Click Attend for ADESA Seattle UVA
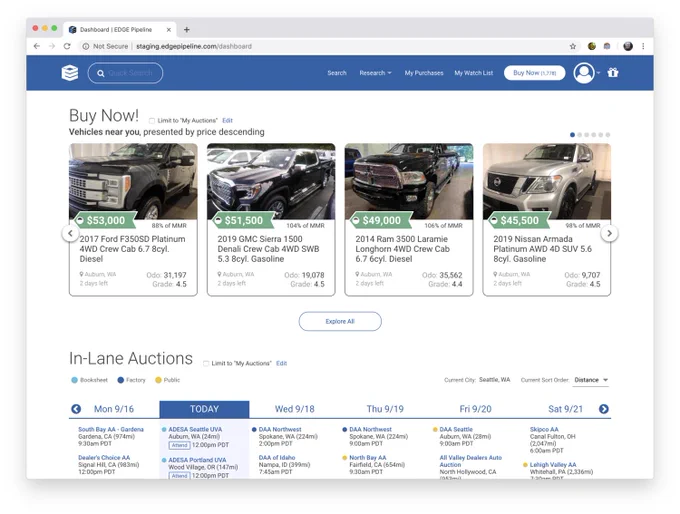 coord(179,445)
